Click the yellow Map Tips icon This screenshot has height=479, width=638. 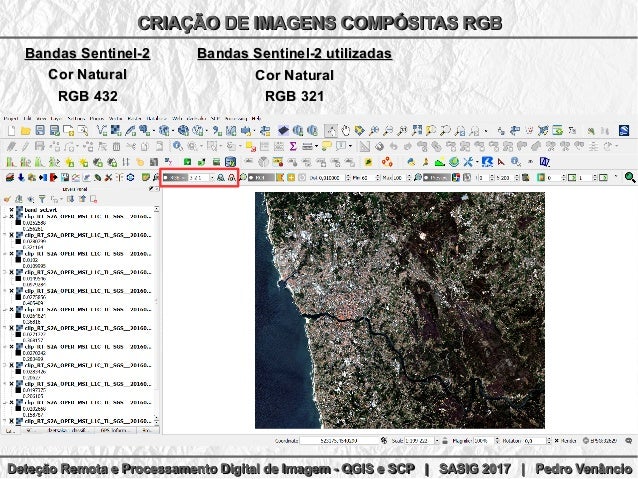pyautogui.click(x=326, y=146)
